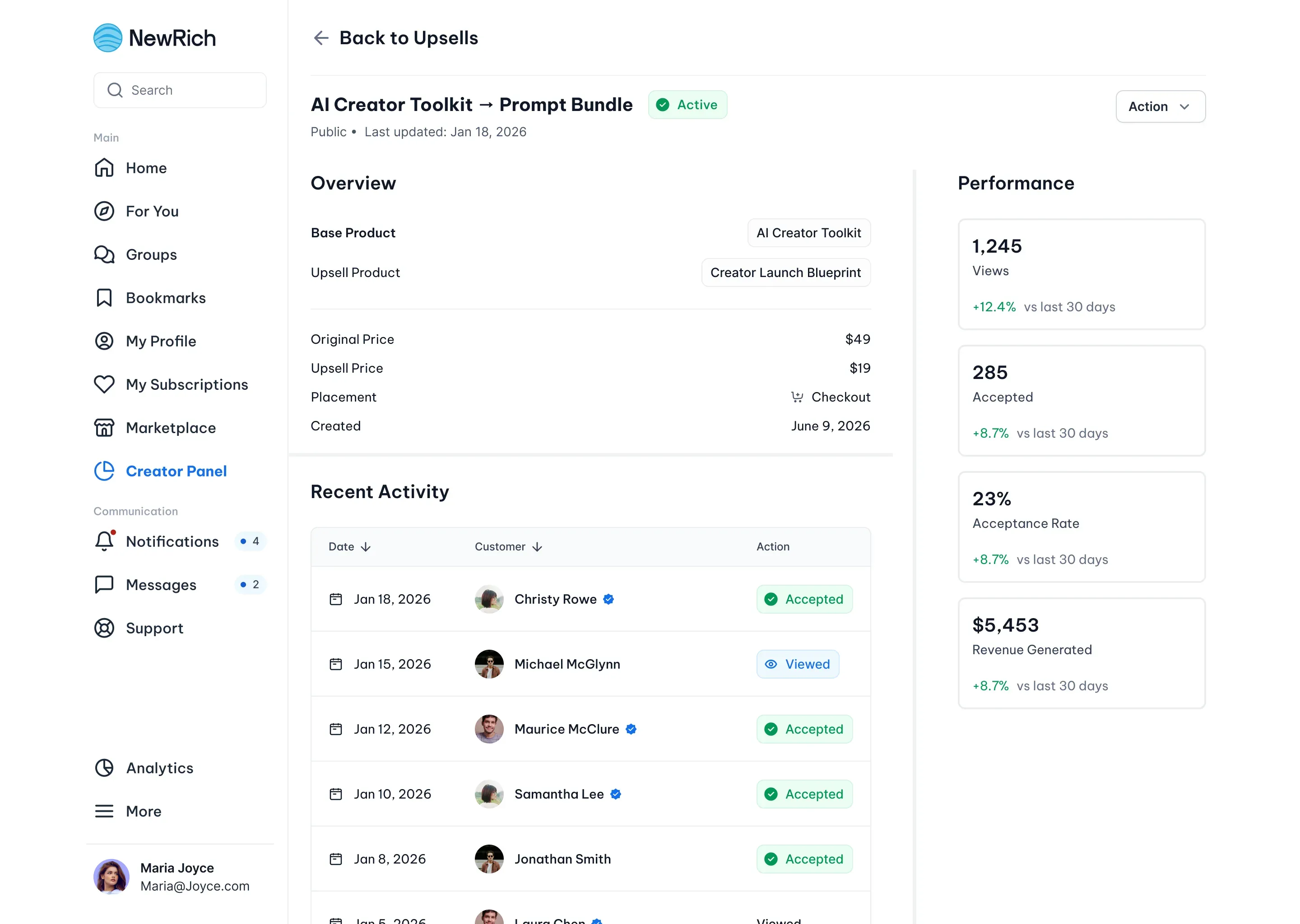Click the Groups chat bubbles icon
This screenshot has width=1300, height=924.
[104, 254]
